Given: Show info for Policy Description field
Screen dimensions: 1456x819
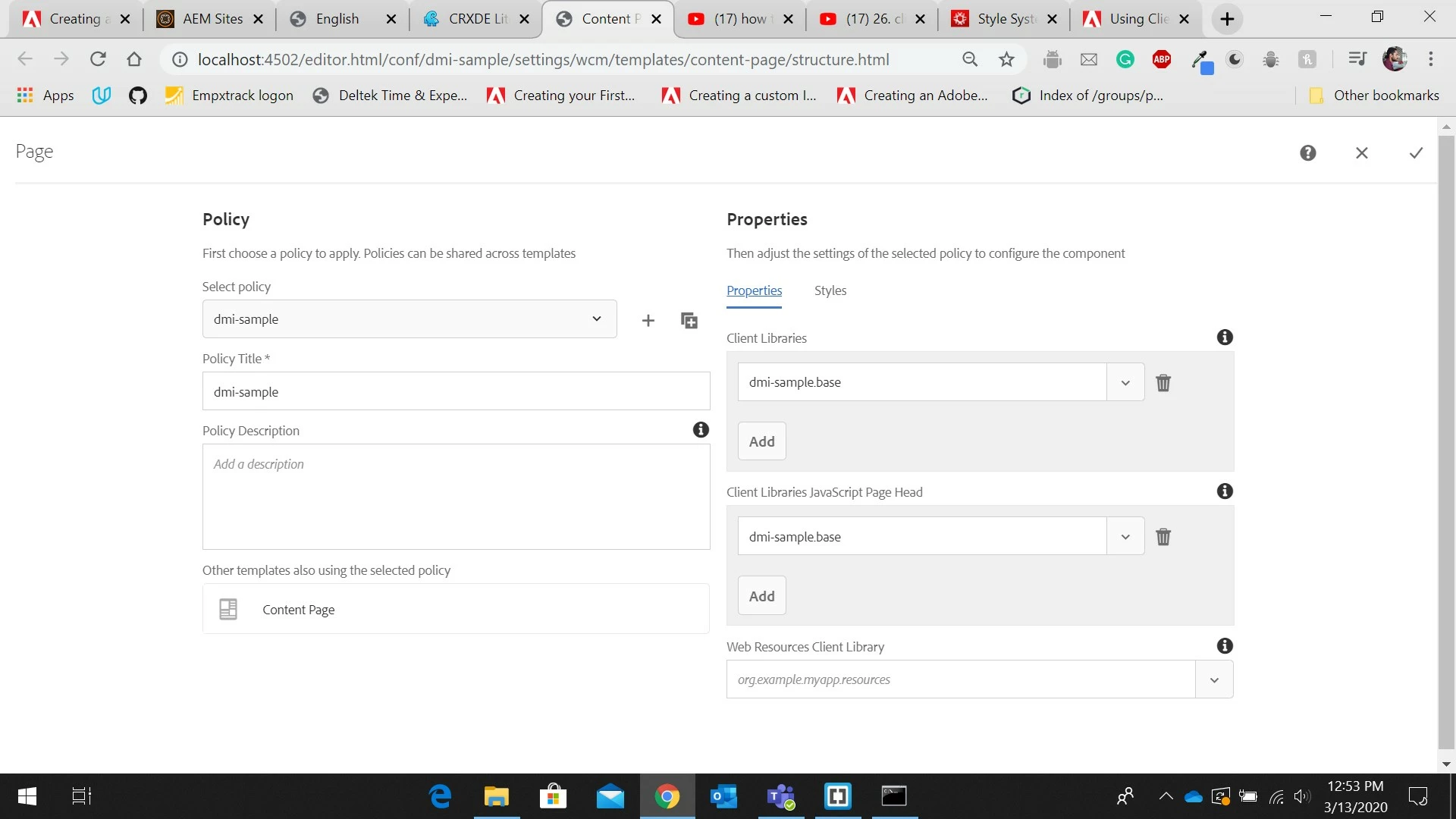Looking at the screenshot, I should [700, 430].
